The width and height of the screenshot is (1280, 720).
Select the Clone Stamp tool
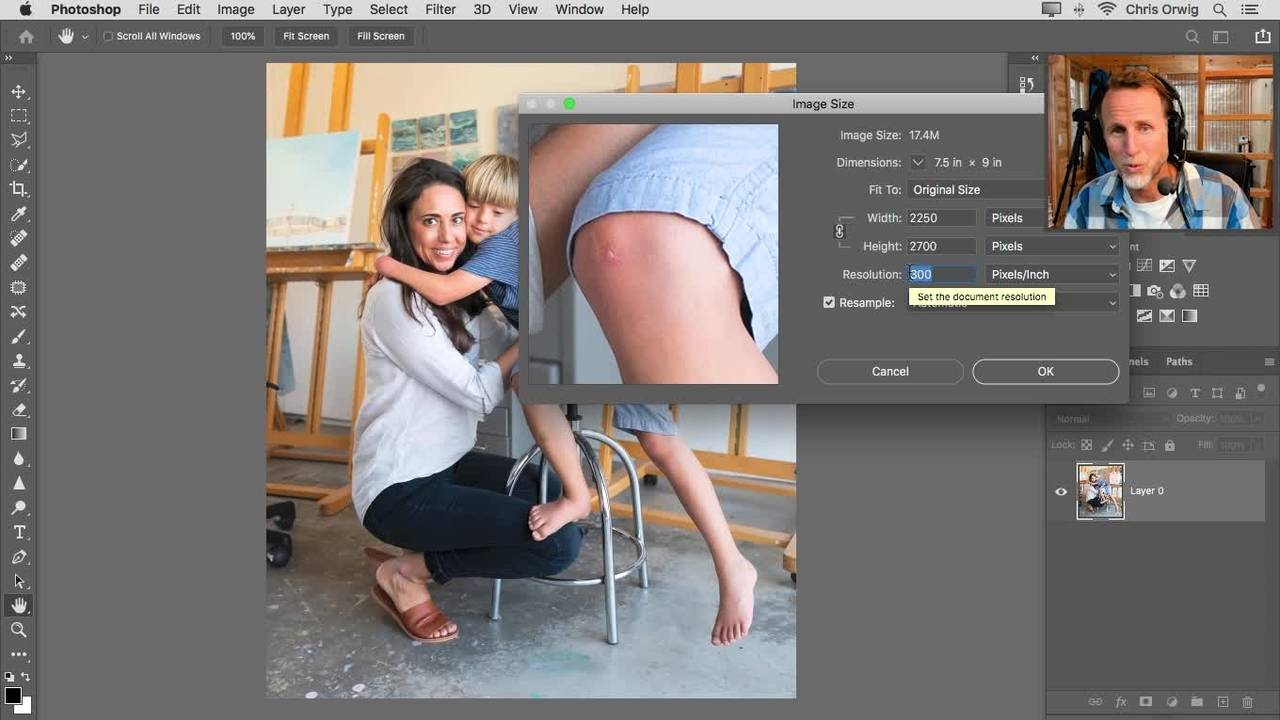18,361
